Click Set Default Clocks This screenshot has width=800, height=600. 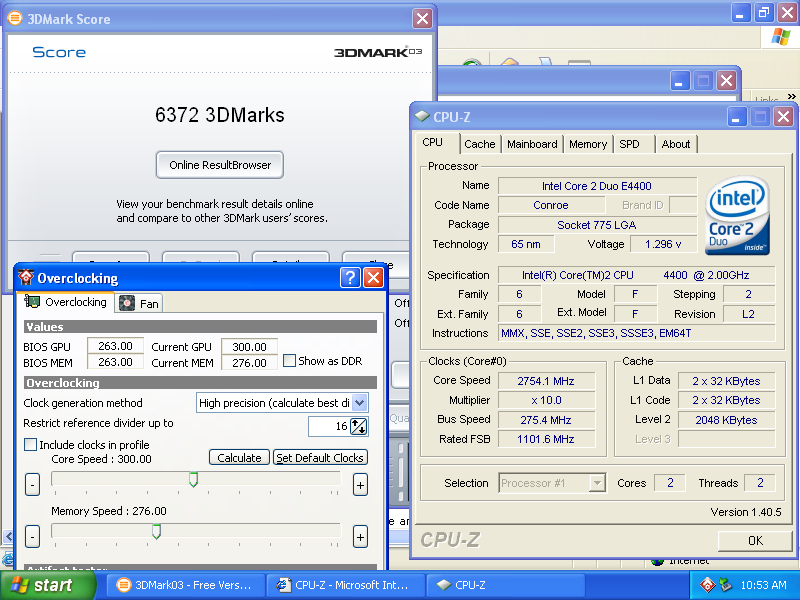320,458
